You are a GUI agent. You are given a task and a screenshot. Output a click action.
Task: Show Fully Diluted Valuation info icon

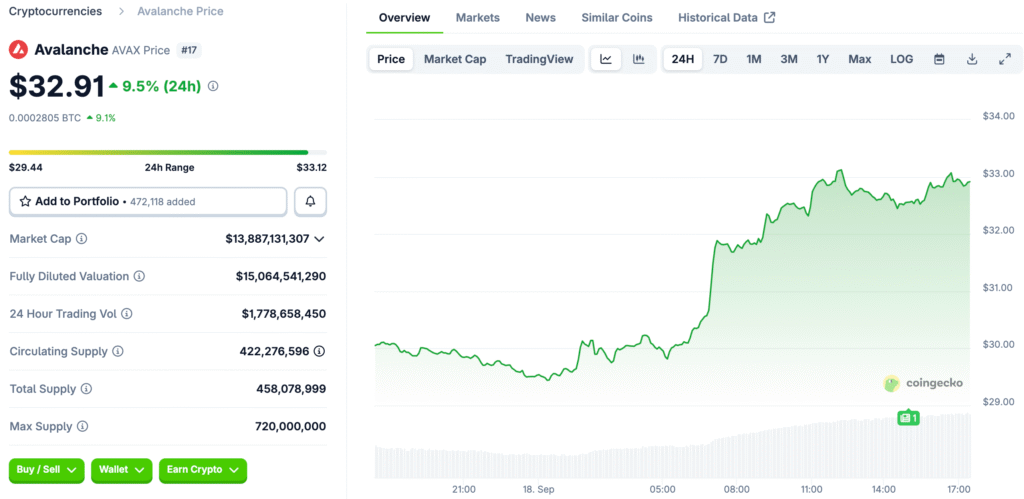[x=140, y=276]
